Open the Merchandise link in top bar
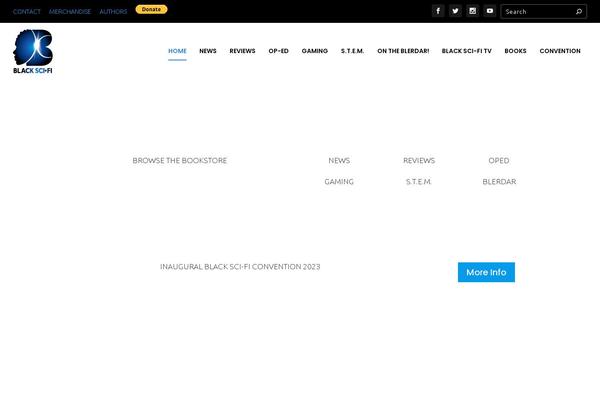The image size is (600, 400). pyautogui.click(x=70, y=11)
